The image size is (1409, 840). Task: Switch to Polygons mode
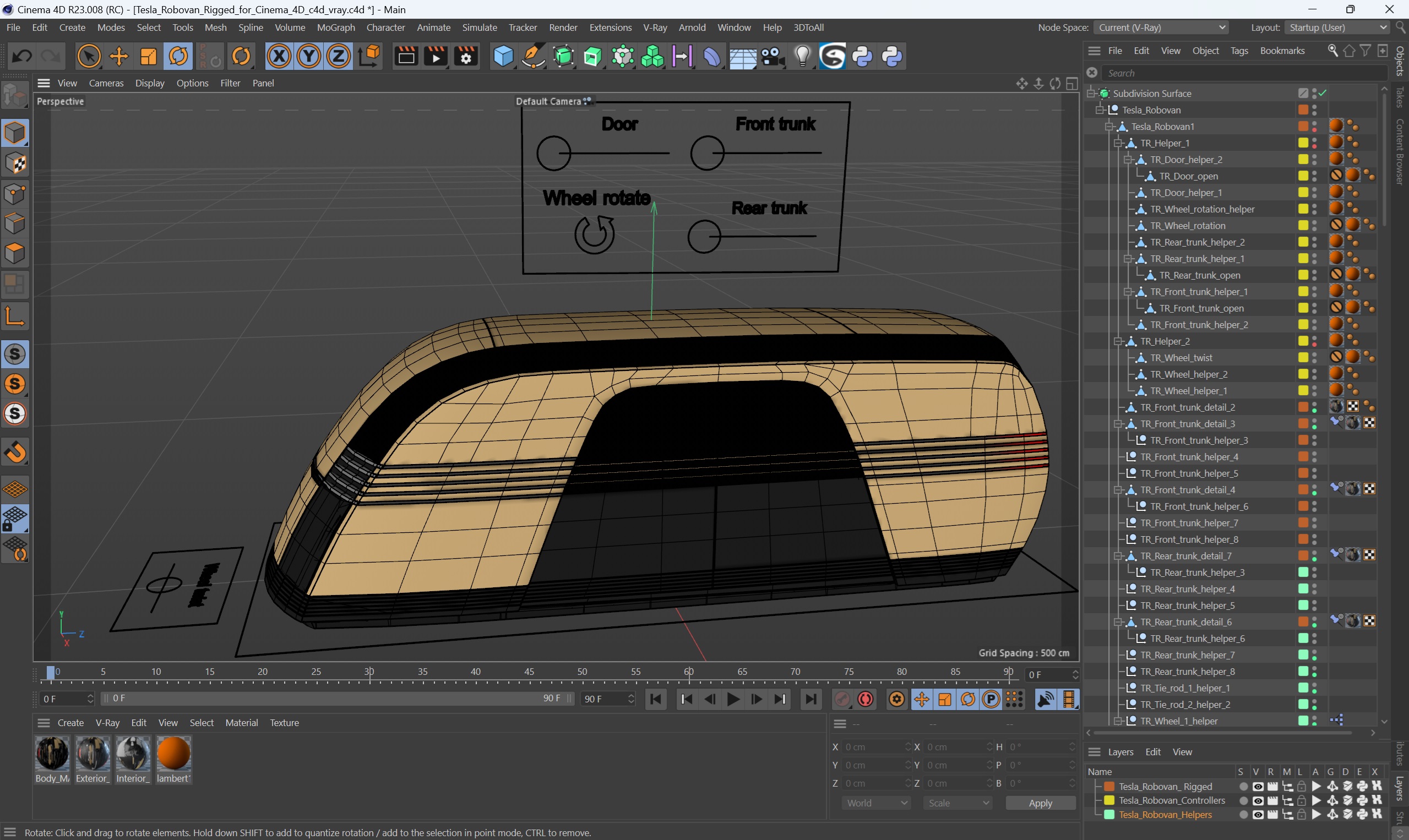point(15,253)
